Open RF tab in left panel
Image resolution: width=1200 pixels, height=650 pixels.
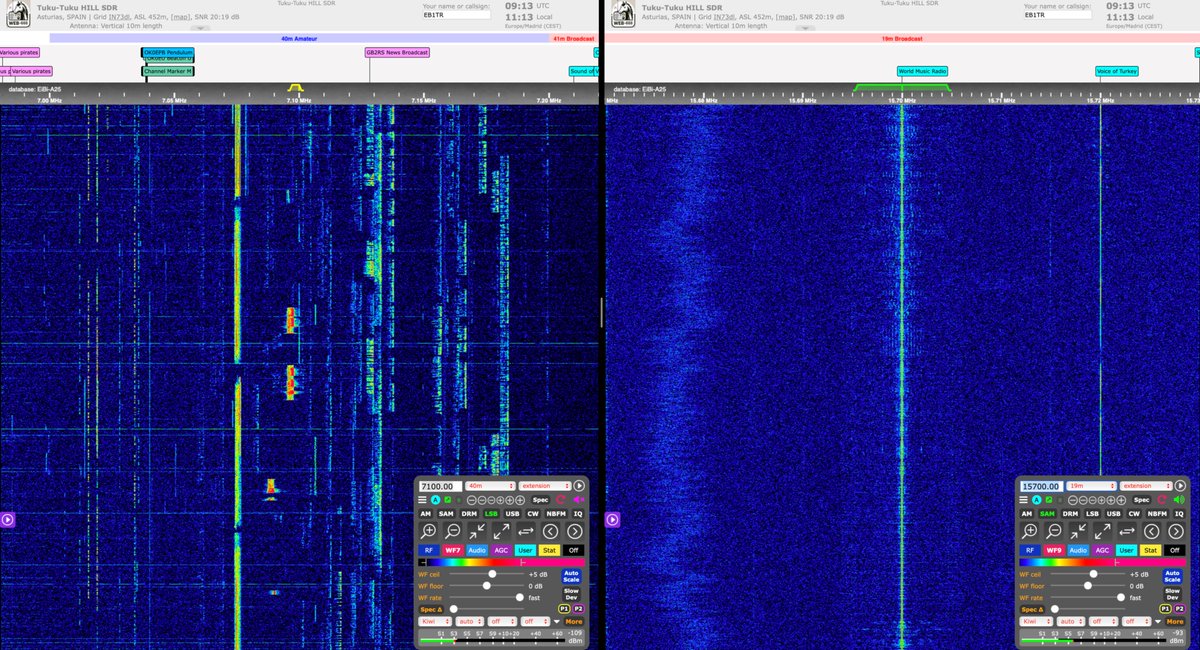point(429,551)
